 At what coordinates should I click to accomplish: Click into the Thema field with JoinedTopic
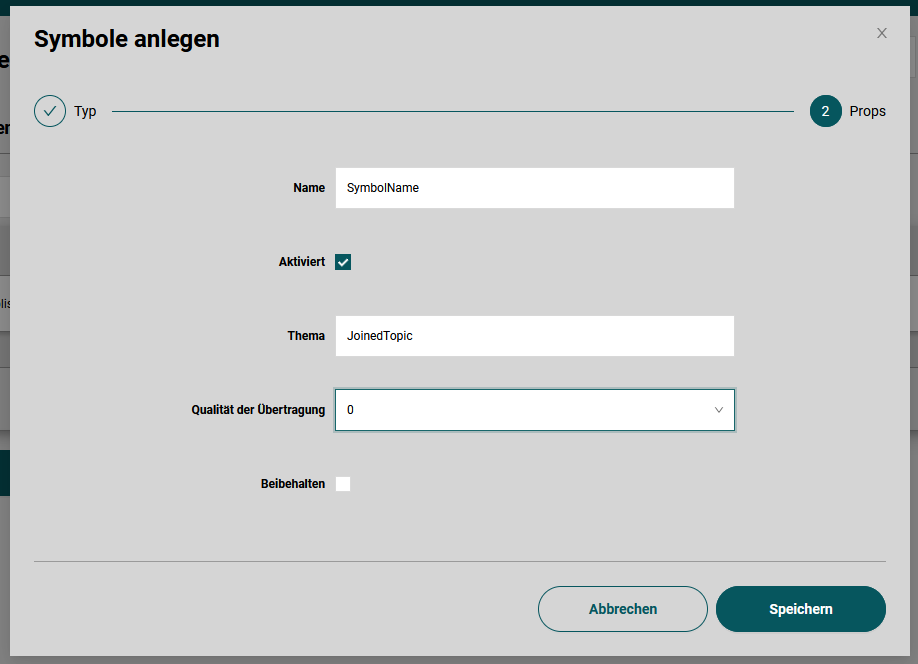(534, 336)
